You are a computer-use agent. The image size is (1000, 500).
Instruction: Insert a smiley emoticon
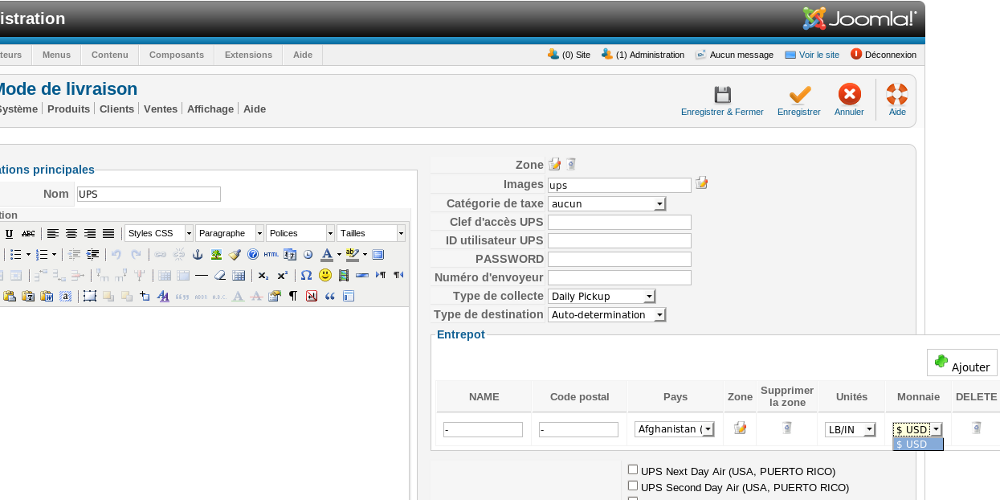pyautogui.click(x=325, y=276)
